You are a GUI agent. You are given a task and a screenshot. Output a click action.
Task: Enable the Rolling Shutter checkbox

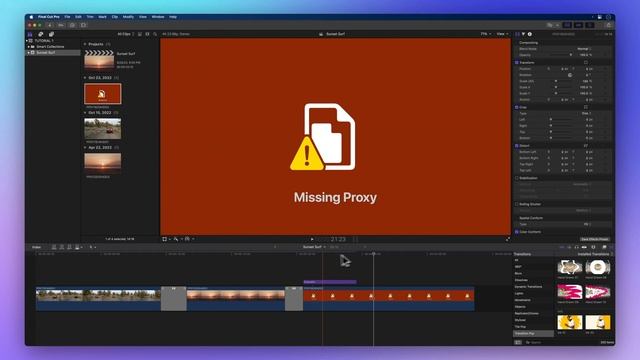[517, 204]
